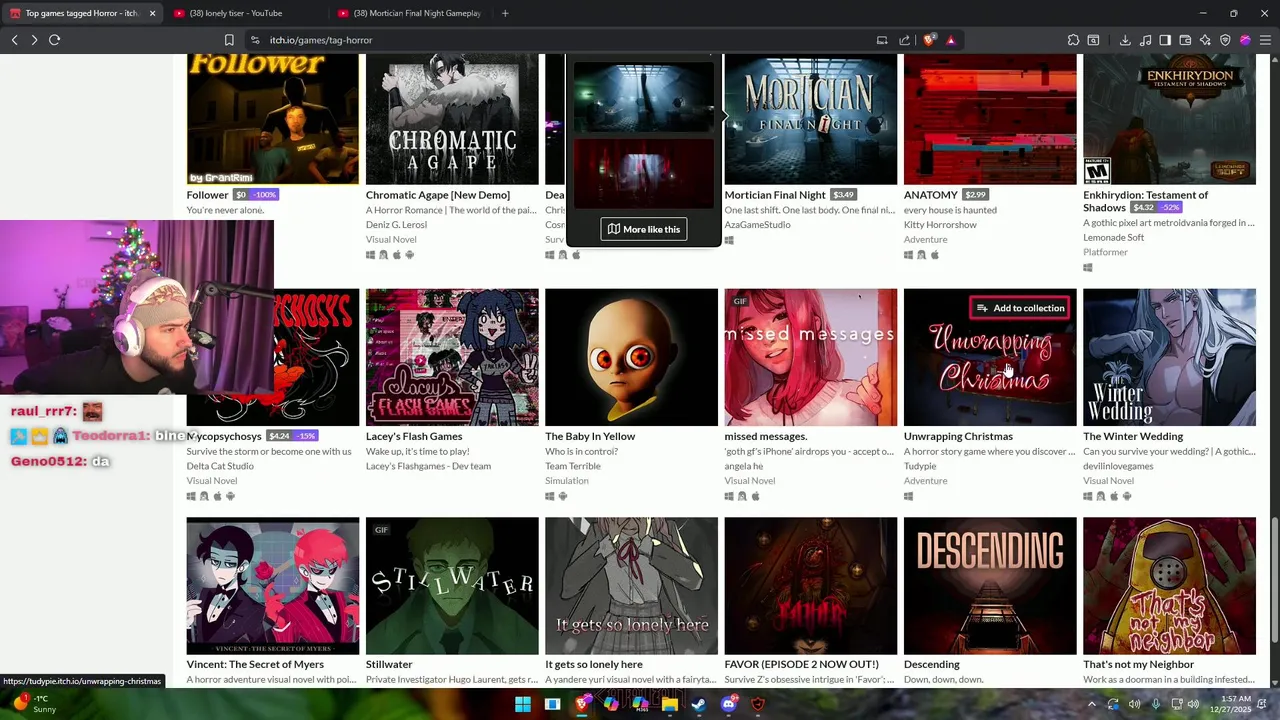
Task: Click the Mortician Final Night cover thumbnail
Action: click(x=810, y=119)
